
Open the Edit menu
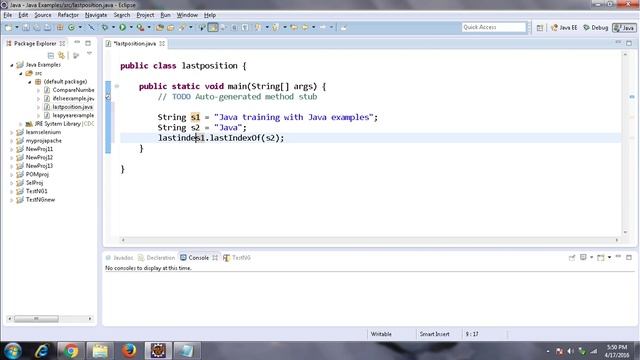click(23, 15)
